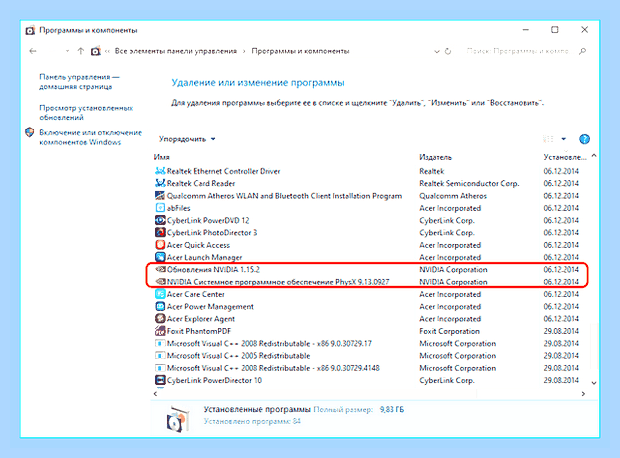Screen dimensions: 620x458
Task: Click the Control Panel icon in address bar
Action: 96,51
